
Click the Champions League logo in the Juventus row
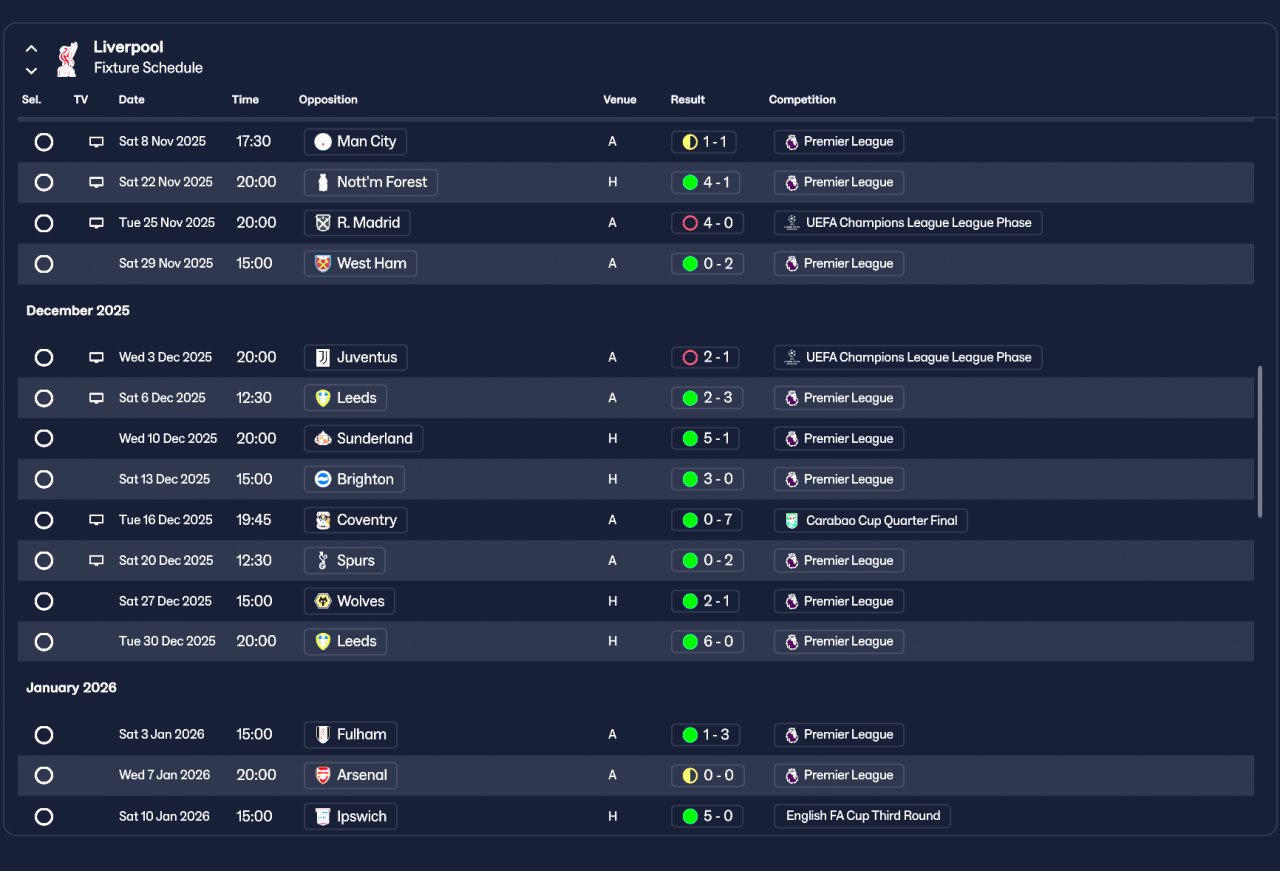tap(792, 357)
